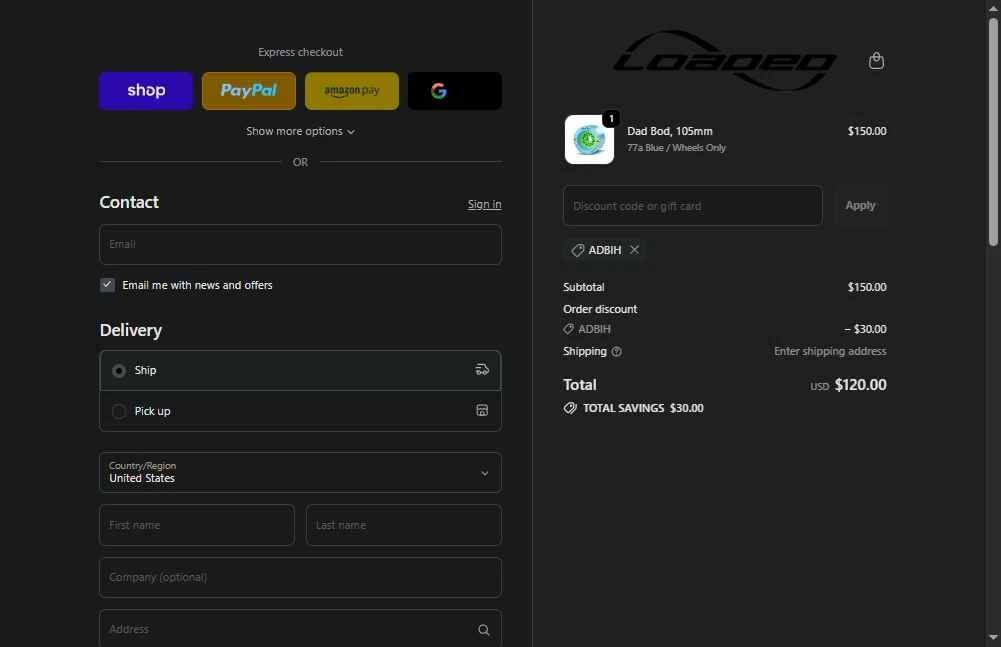Pay with Shop Pay express button
1001x647 pixels.
pos(146,91)
